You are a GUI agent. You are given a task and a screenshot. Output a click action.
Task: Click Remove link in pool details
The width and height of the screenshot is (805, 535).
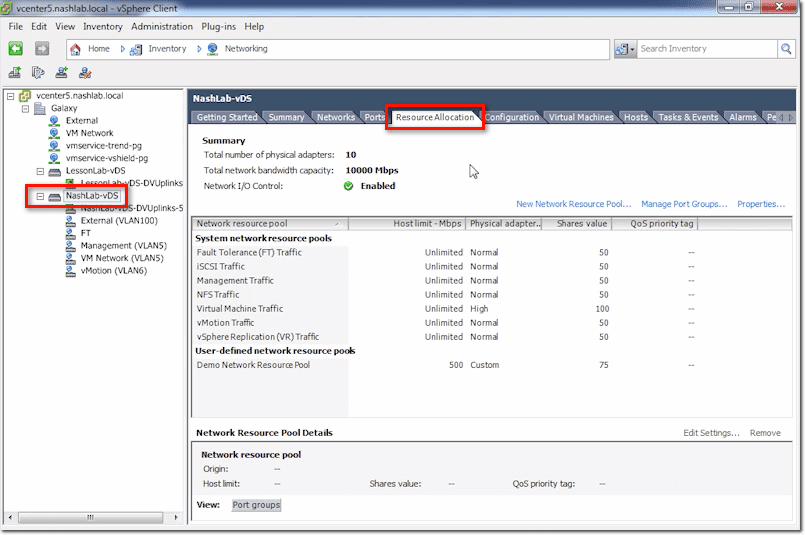(765, 433)
